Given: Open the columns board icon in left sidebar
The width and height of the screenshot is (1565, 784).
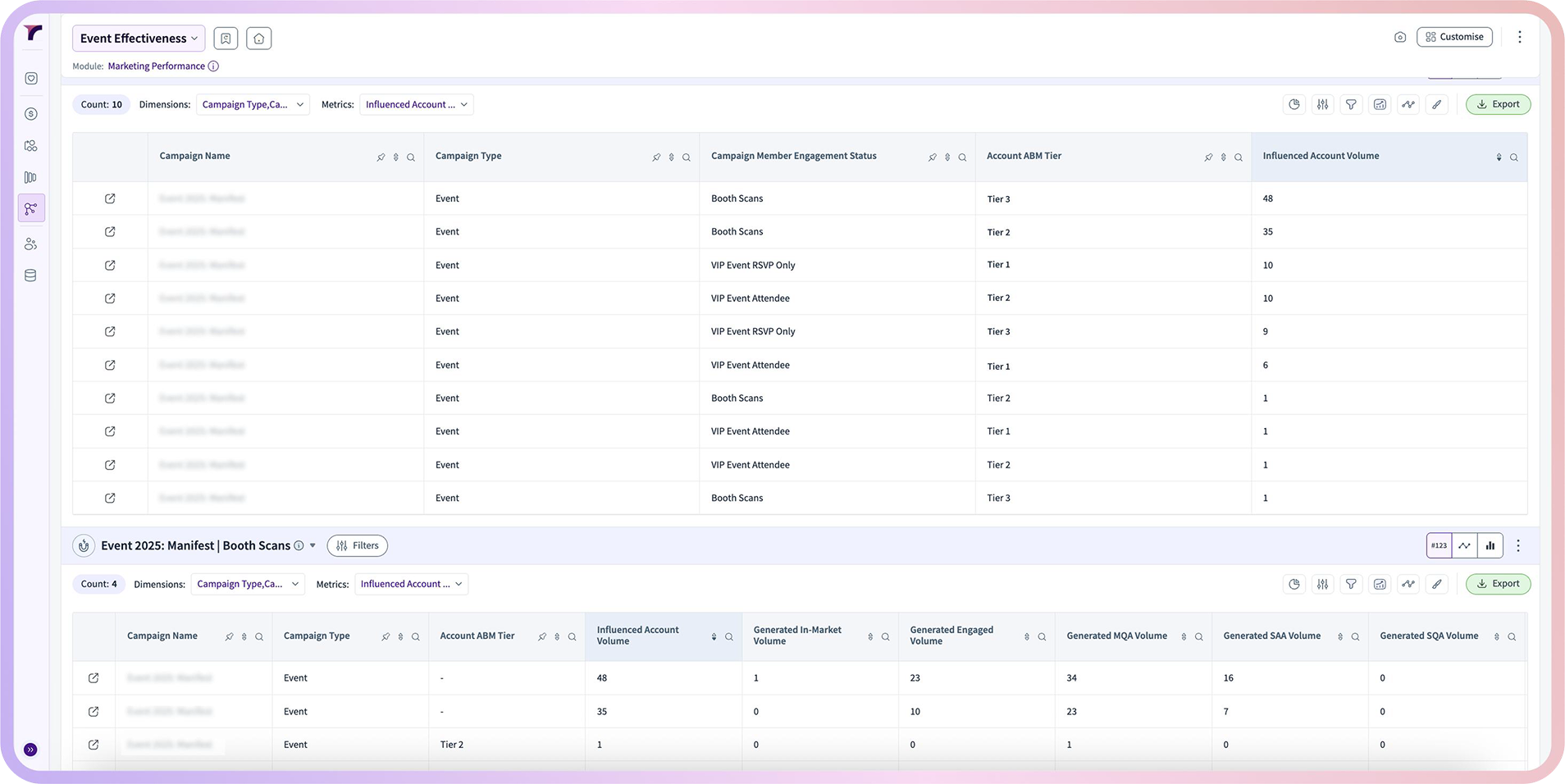Looking at the screenshot, I should click(31, 177).
